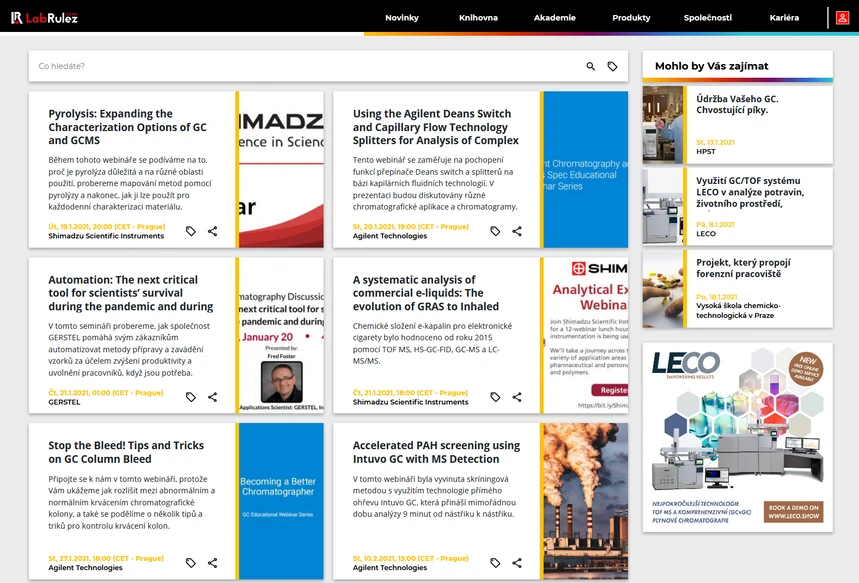
Task: Click date 'Čt, 21.1.2021, 01:00 (CET - Prague)'
Action: pyautogui.click(x=106, y=392)
